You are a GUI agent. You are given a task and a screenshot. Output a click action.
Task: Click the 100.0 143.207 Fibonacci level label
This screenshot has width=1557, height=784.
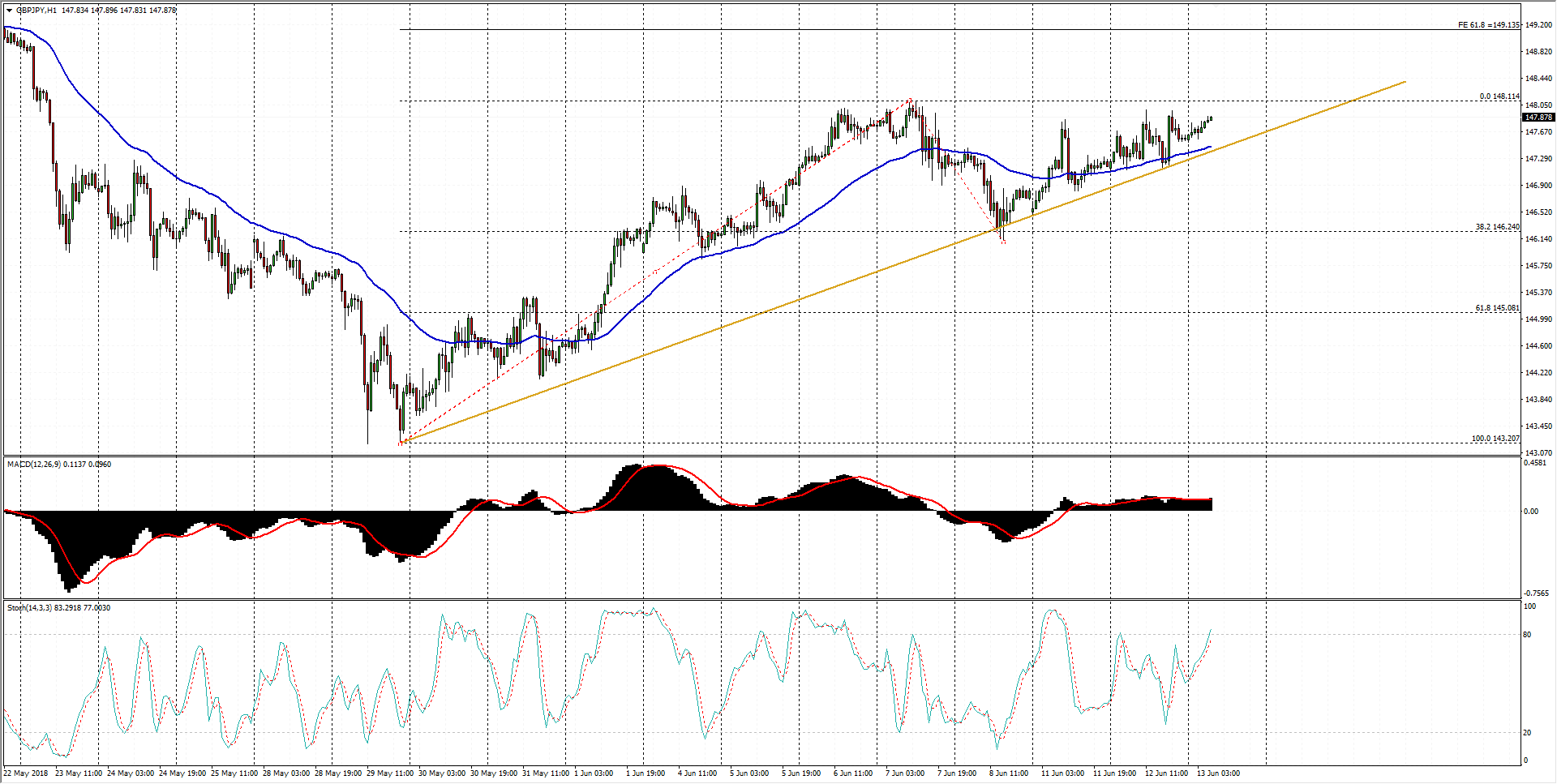1495,439
